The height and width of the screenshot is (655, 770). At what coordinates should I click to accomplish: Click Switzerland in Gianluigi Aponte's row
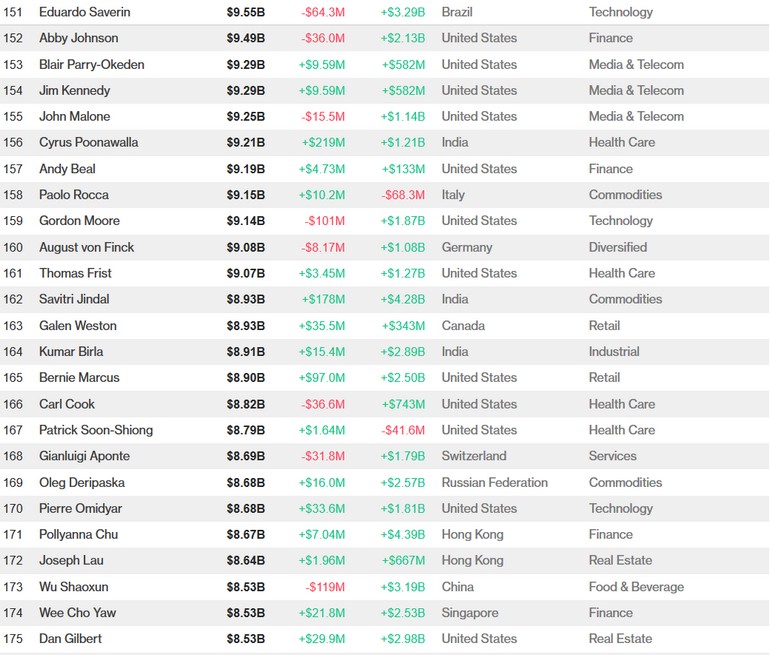[474, 456]
